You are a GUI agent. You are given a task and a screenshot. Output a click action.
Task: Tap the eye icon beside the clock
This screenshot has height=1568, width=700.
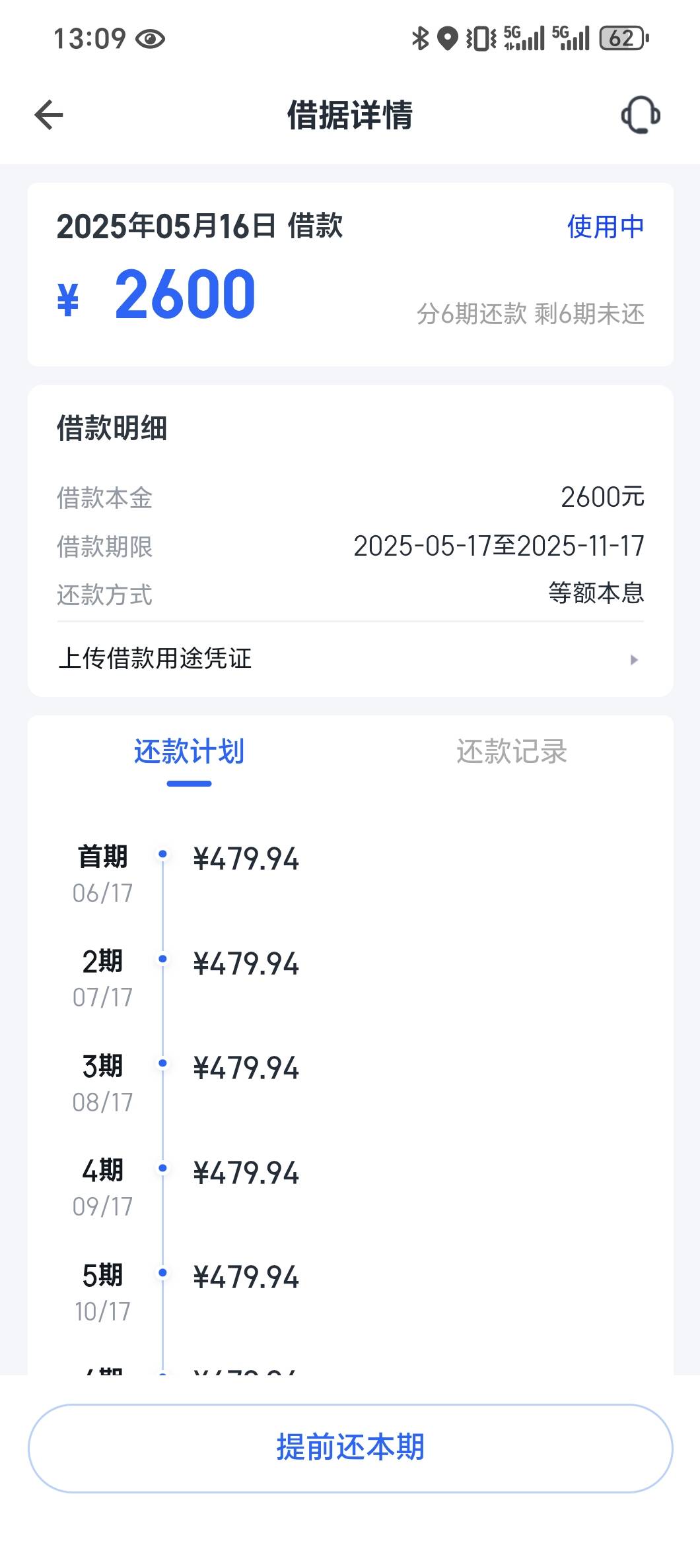coord(150,39)
